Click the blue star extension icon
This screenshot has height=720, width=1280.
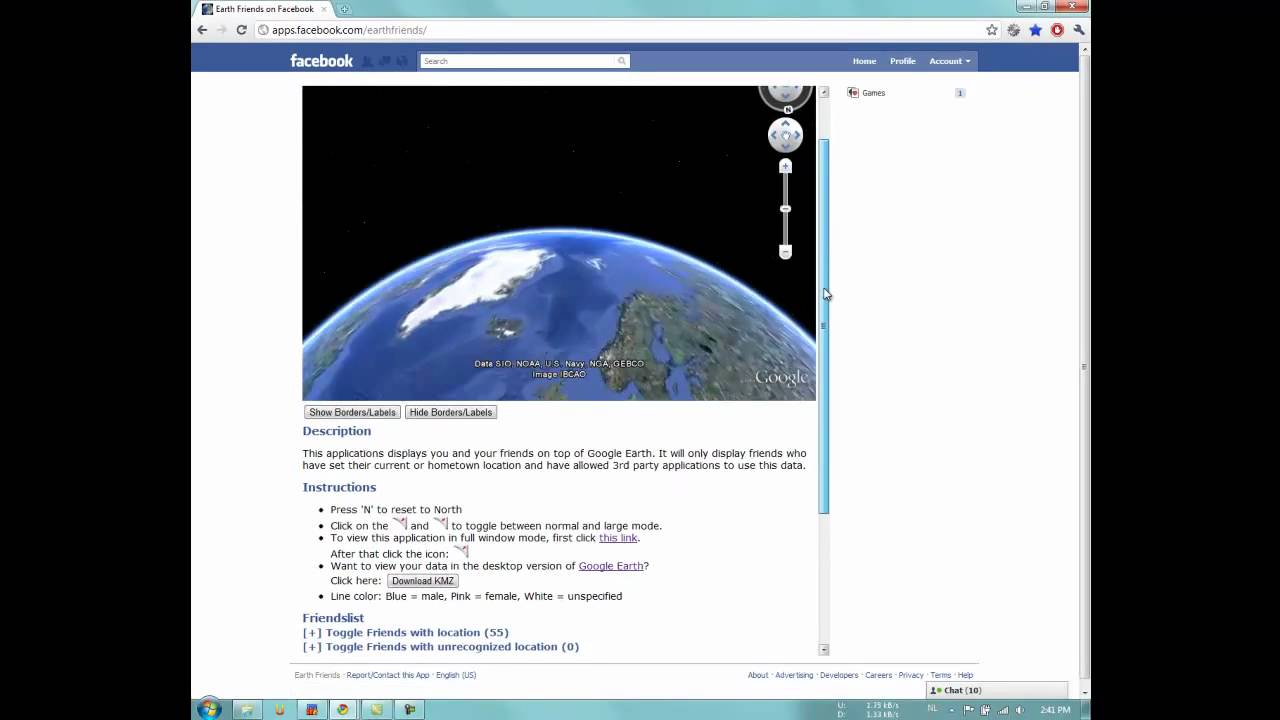1036,30
